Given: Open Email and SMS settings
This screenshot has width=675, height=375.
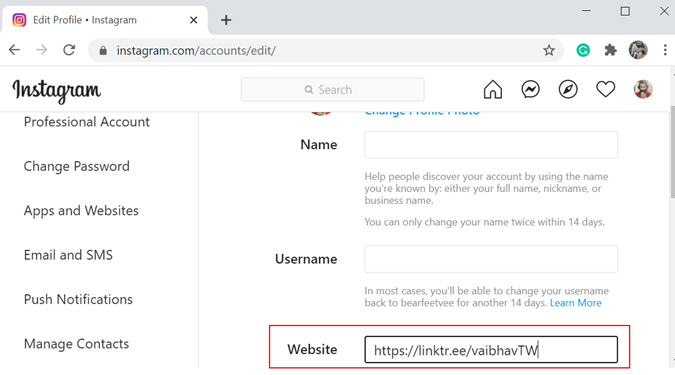Looking at the screenshot, I should click(68, 255).
